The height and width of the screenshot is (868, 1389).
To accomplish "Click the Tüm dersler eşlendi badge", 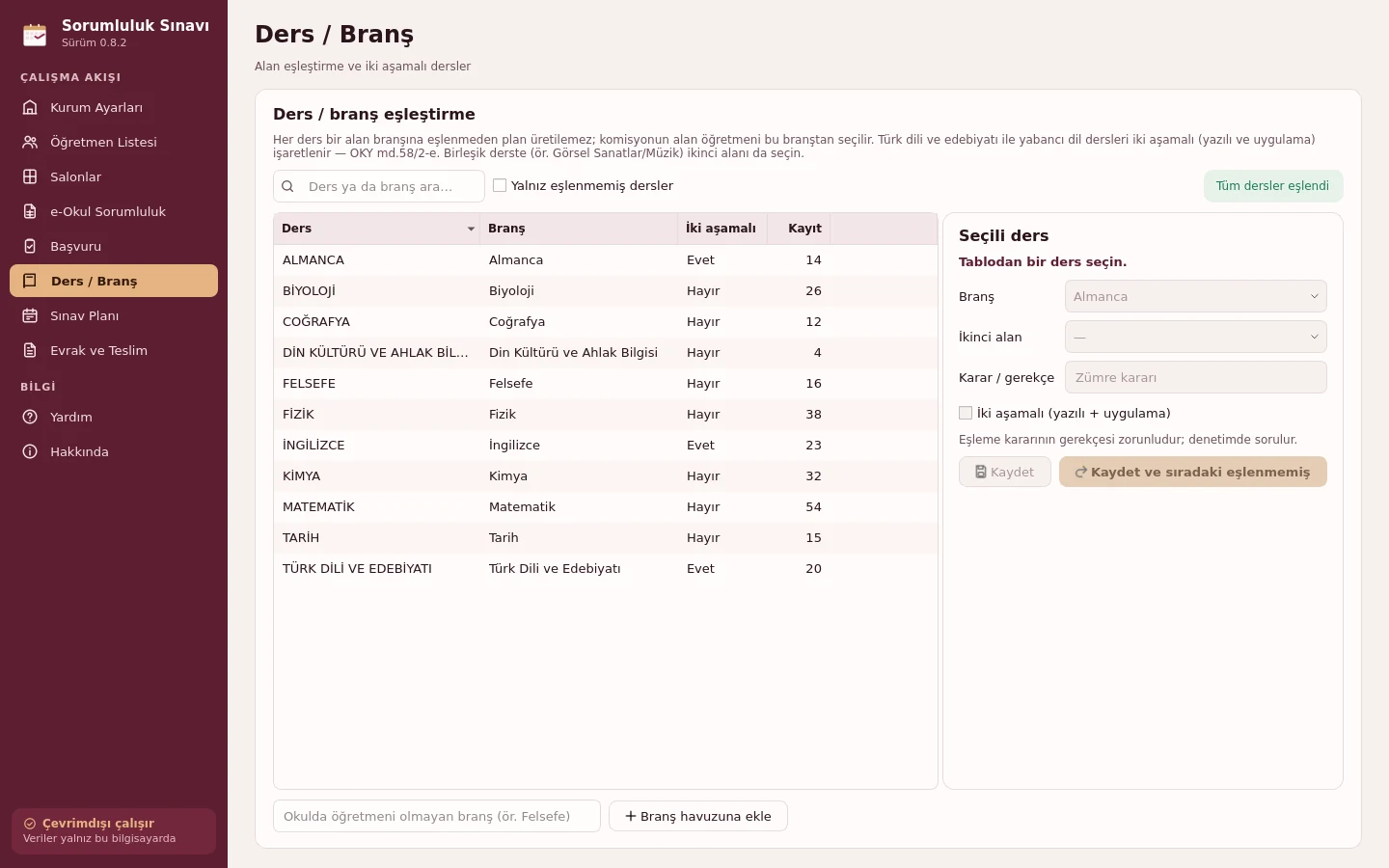I will click(1273, 186).
